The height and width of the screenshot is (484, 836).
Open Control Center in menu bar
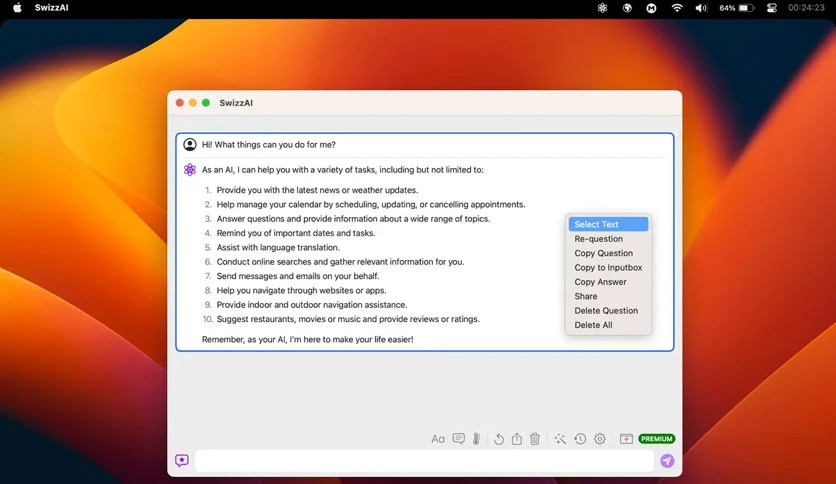(x=771, y=8)
